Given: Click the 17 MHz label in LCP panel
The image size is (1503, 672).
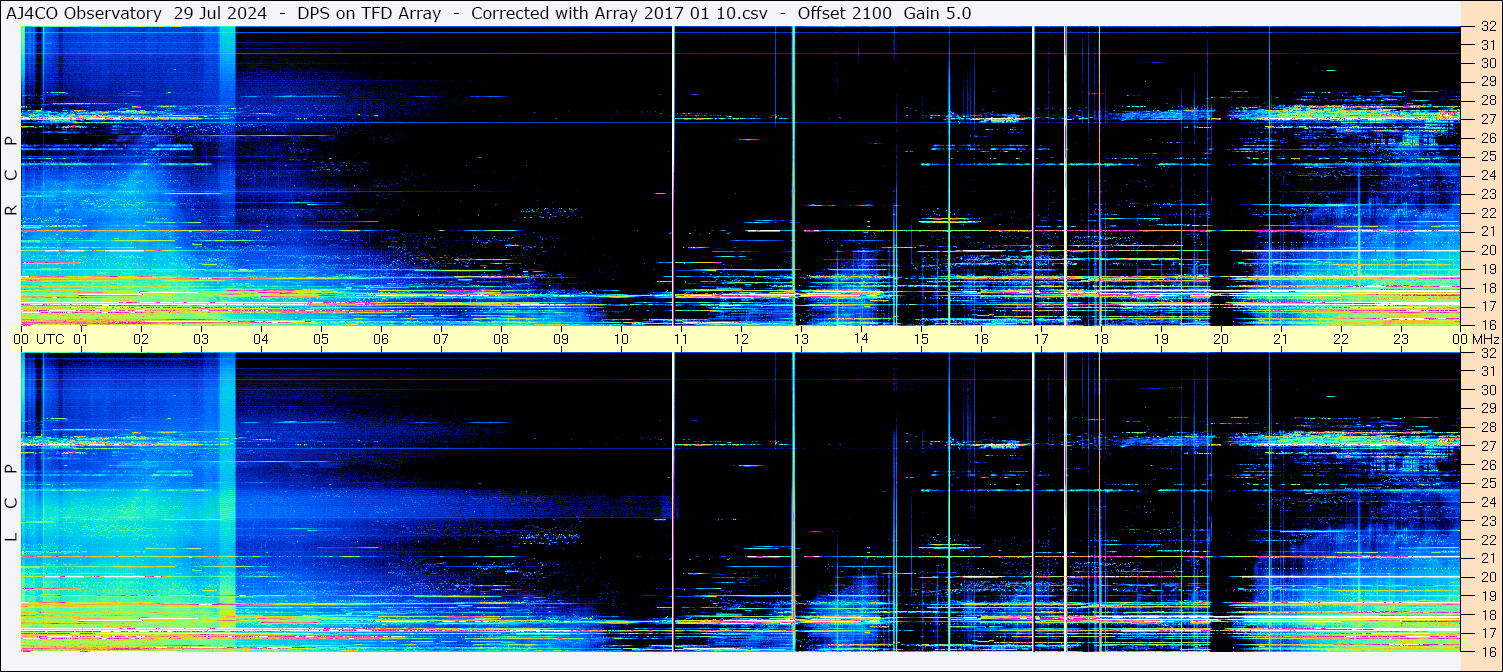Looking at the screenshot, I should 1487,633.
